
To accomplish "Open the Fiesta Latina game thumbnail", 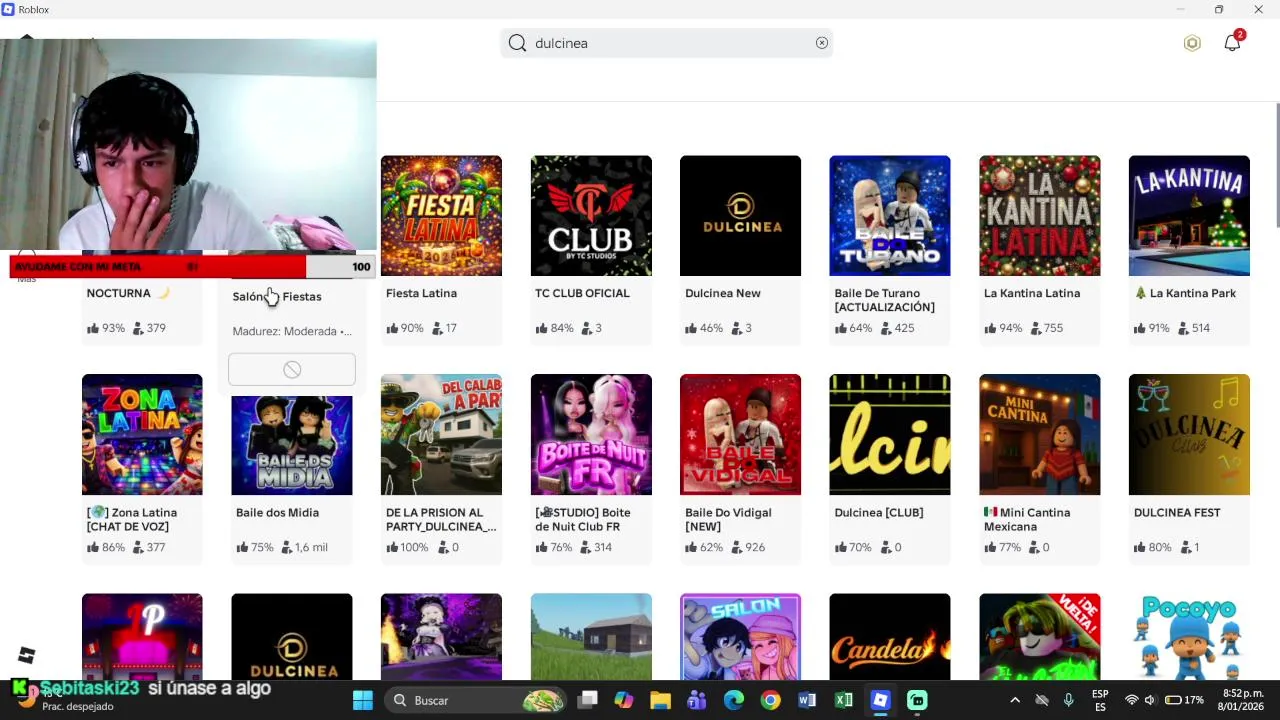I will (x=441, y=215).
